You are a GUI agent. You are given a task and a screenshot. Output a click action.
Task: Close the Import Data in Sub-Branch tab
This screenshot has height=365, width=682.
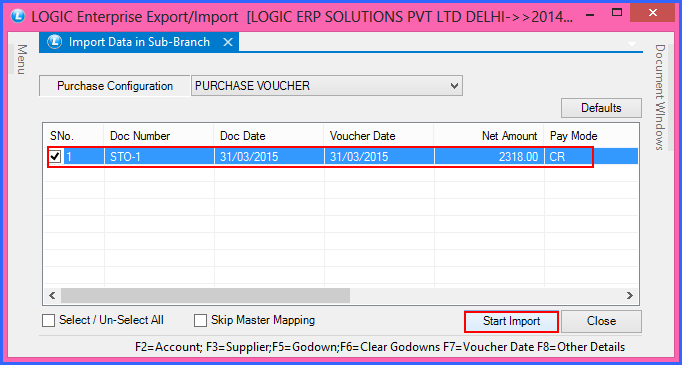(x=228, y=42)
